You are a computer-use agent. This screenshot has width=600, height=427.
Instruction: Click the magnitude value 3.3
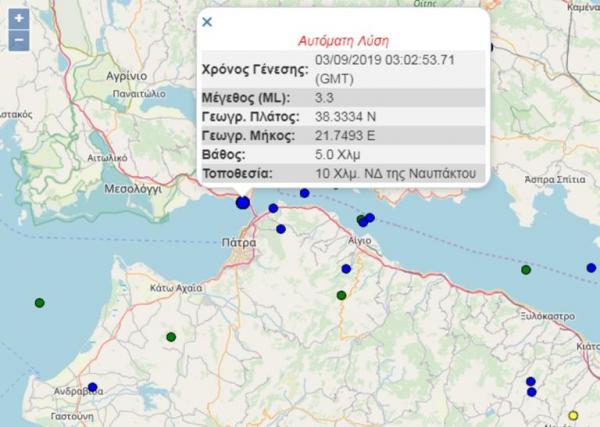pos(323,97)
